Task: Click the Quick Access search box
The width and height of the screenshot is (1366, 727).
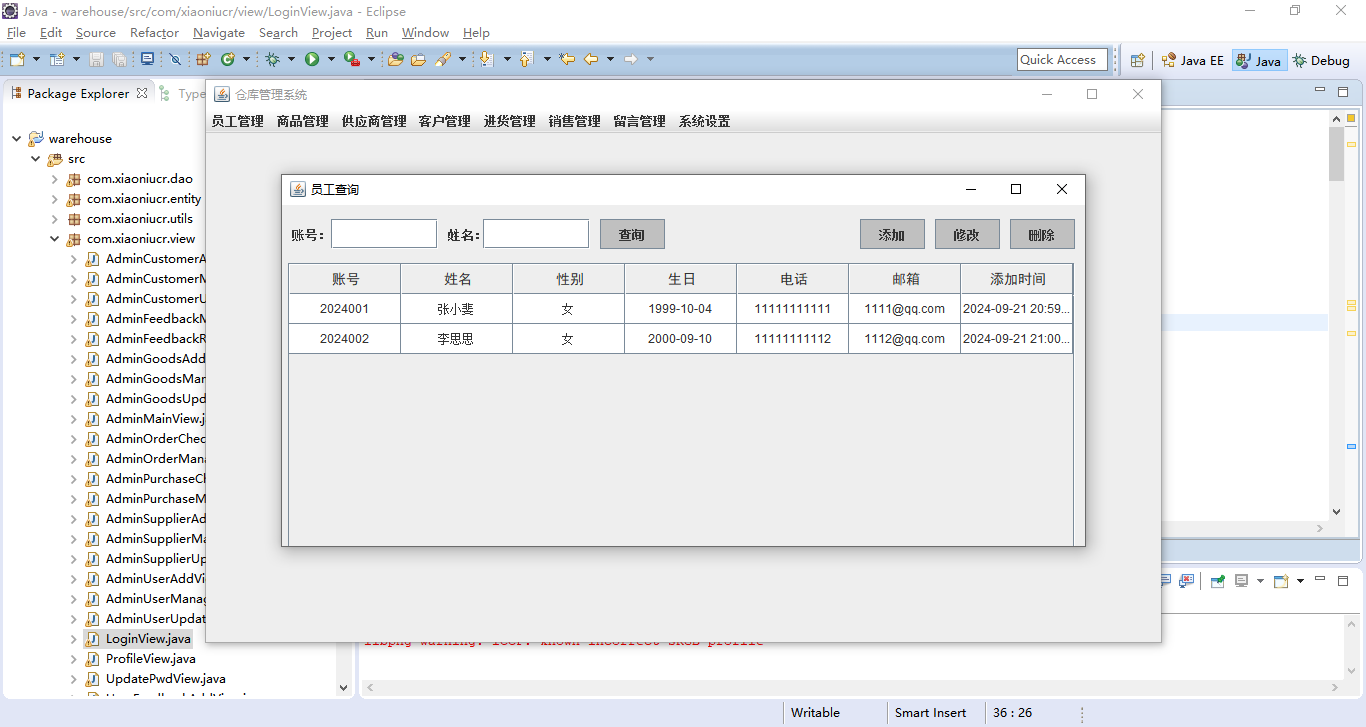Action: [1062, 60]
